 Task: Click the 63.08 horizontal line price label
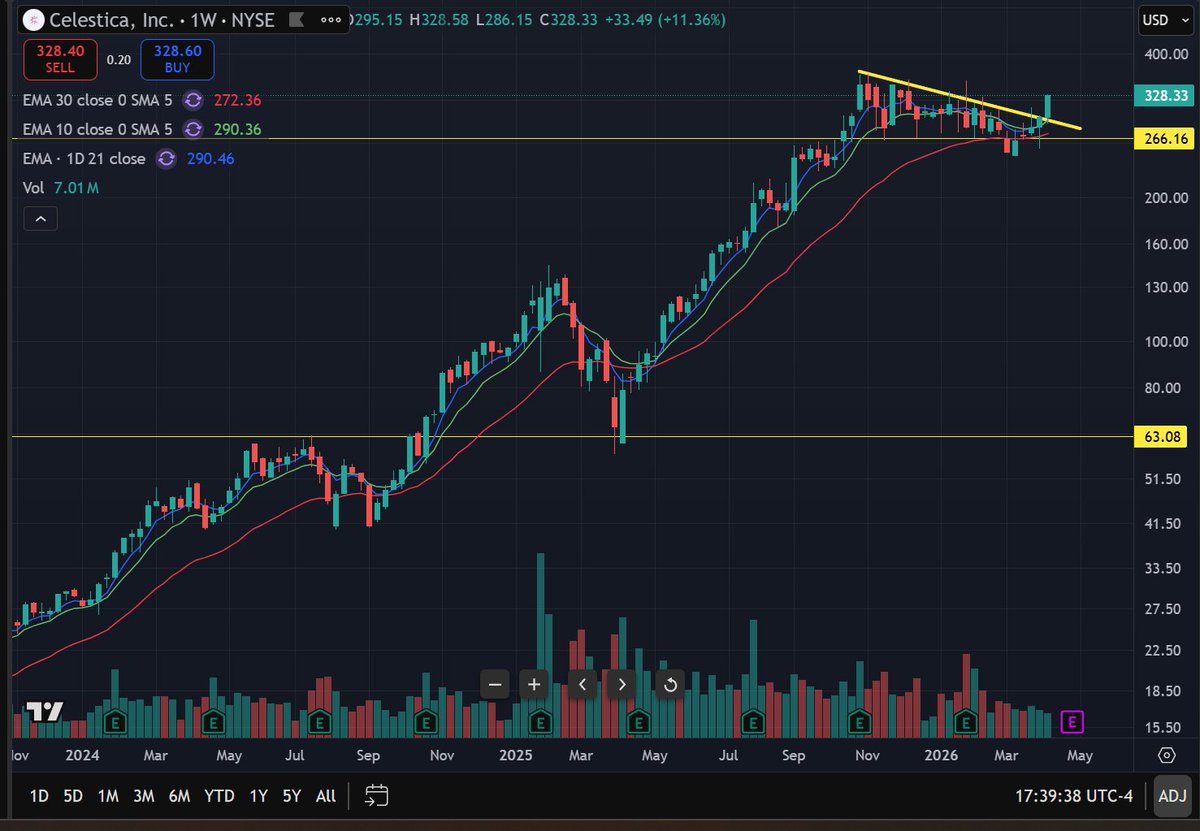[x=1160, y=437]
